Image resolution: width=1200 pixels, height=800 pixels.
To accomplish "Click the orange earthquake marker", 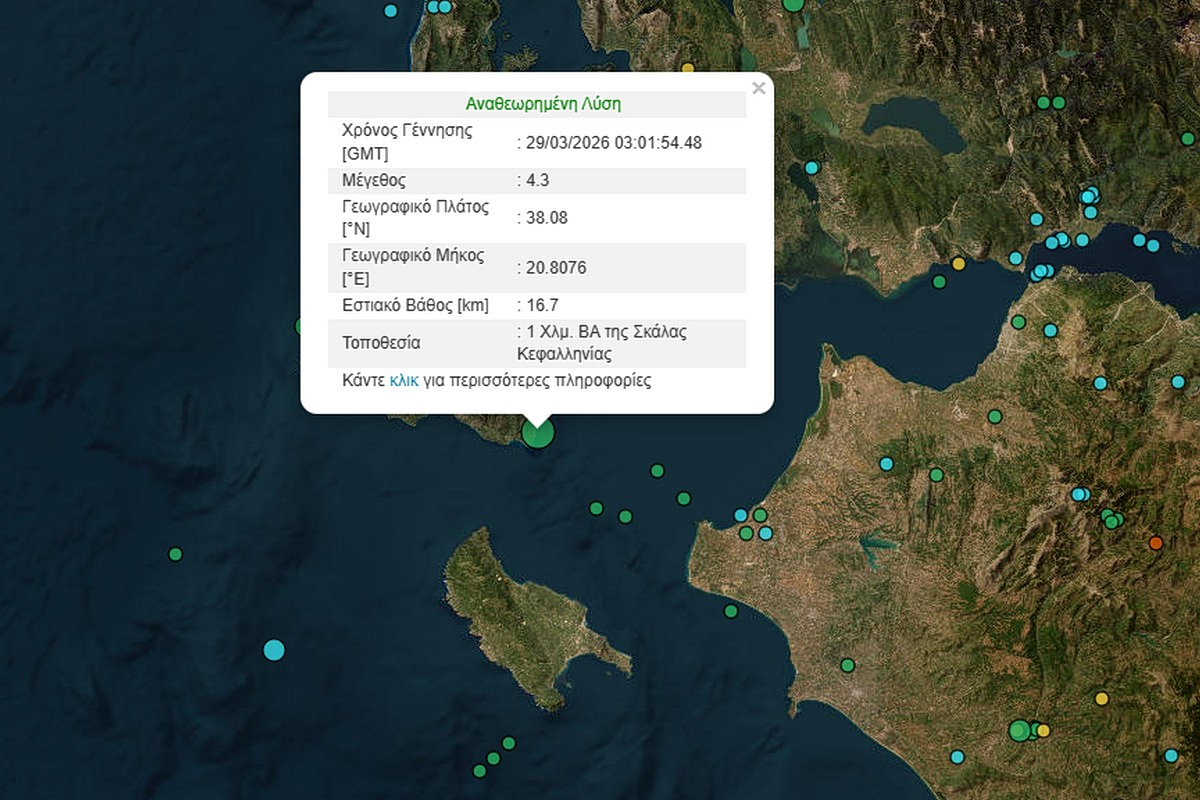I will coord(1156,543).
